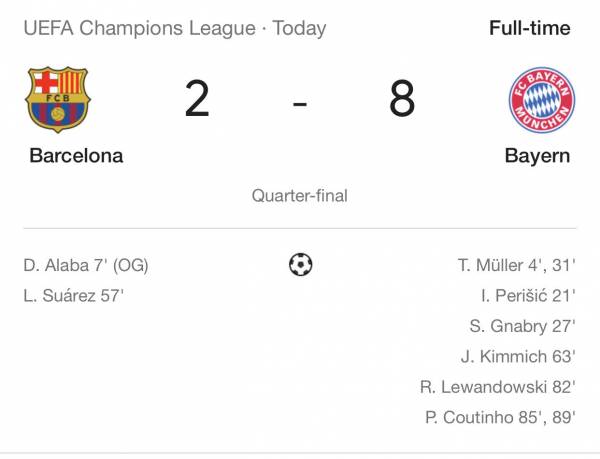Select J. Kimmich 63' scorer entry
Image resolution: width=600 pixels, height=459 pixels.
pyautogui.click(x=518, y=356)
